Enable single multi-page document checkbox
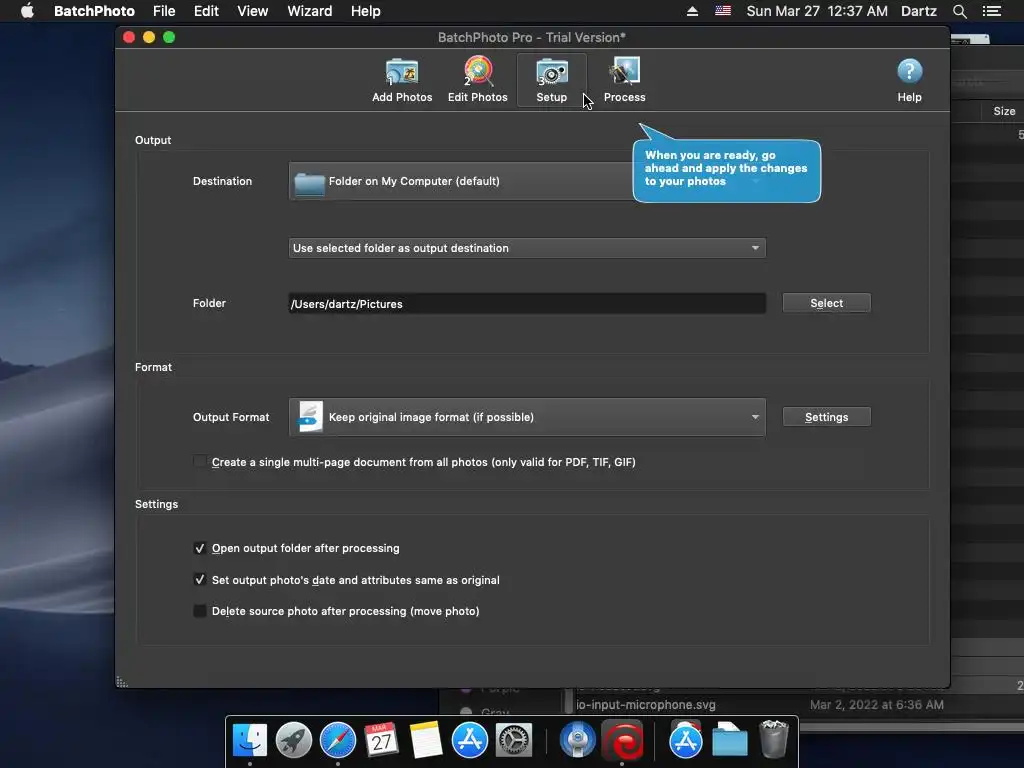Image resolution: width=1024 pixels, height=768 pixels. click(x=200, y=462)
